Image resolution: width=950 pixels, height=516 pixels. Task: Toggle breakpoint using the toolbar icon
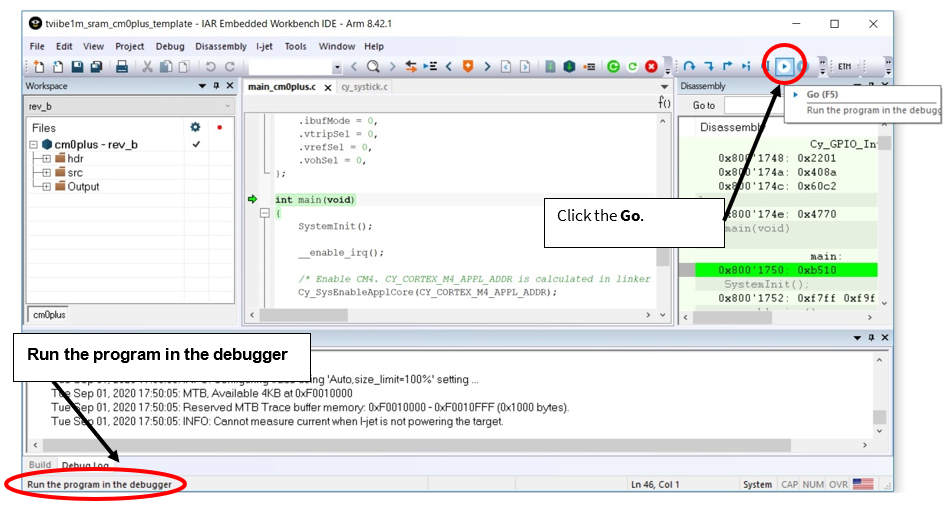(x=589, y=67)
